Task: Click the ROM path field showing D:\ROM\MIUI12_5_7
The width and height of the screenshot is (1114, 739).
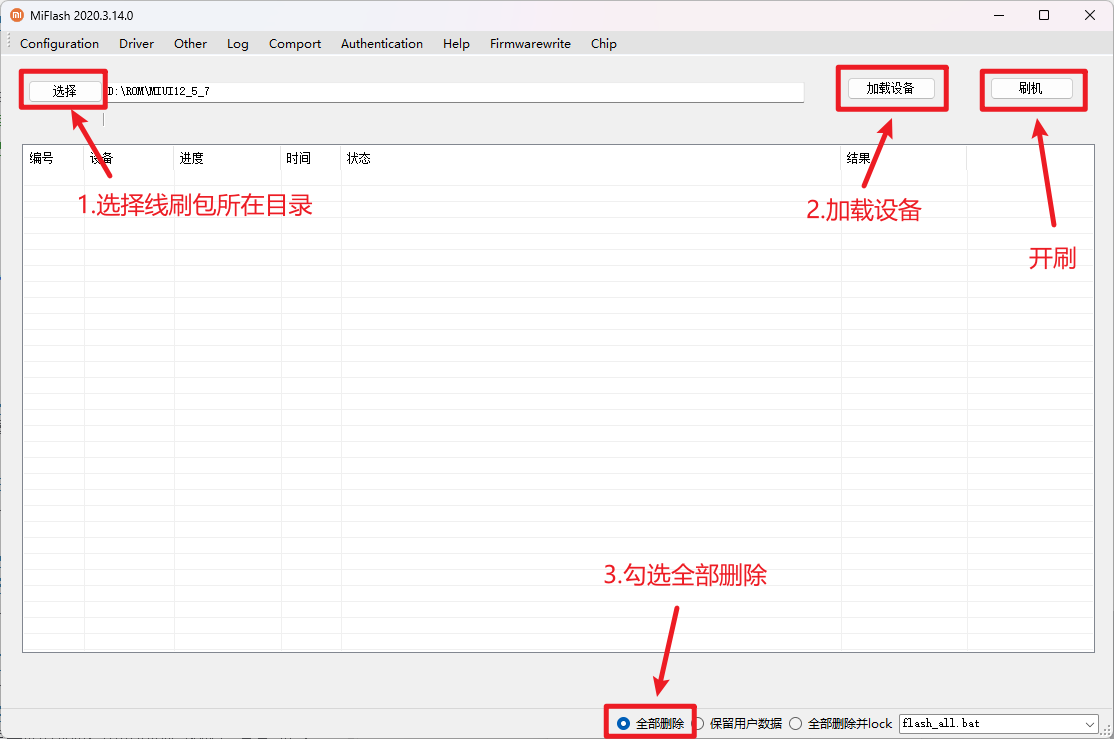Action: [450, 91]
